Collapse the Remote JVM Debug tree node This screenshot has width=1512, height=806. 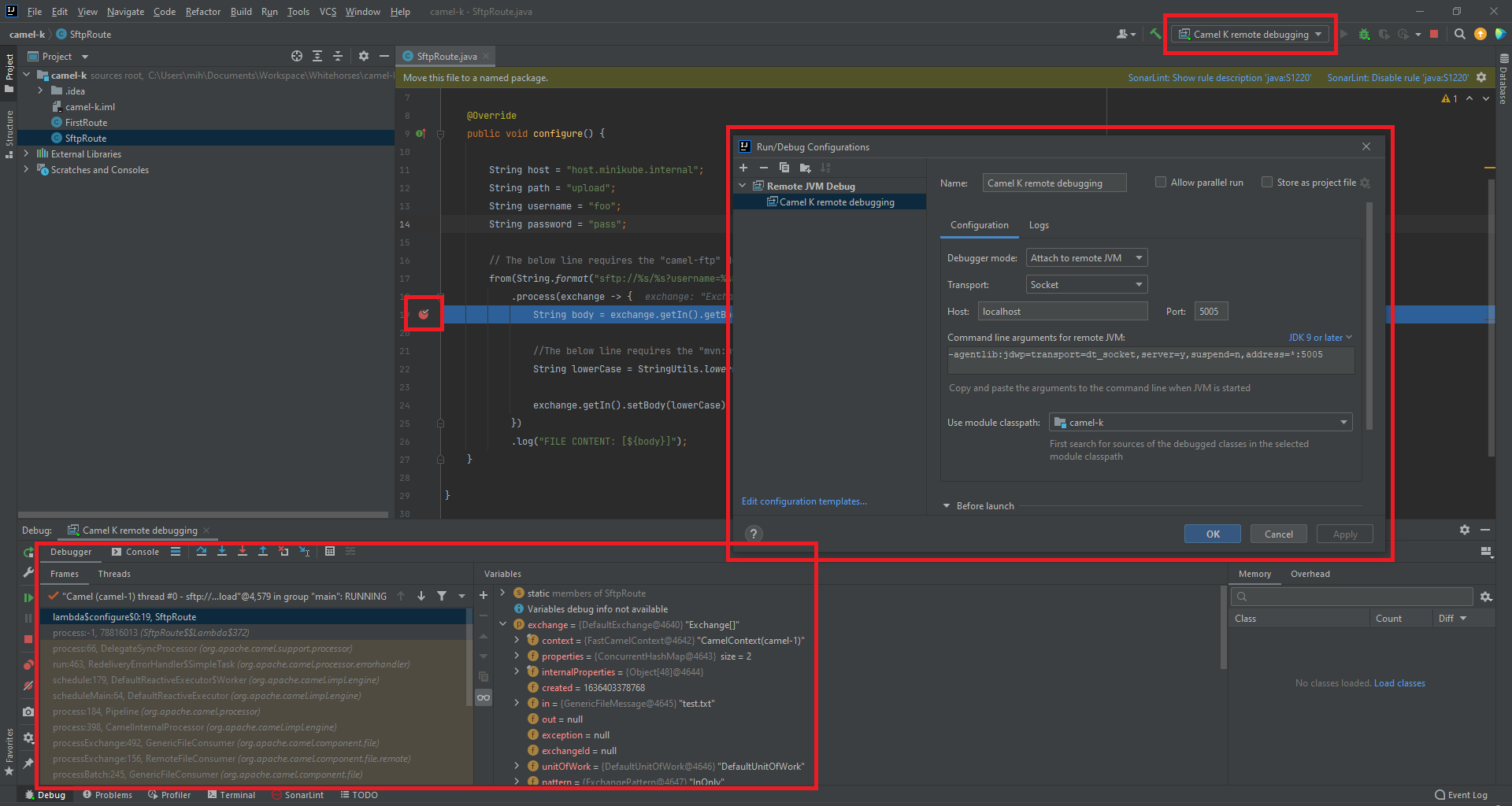coord(742,187)
